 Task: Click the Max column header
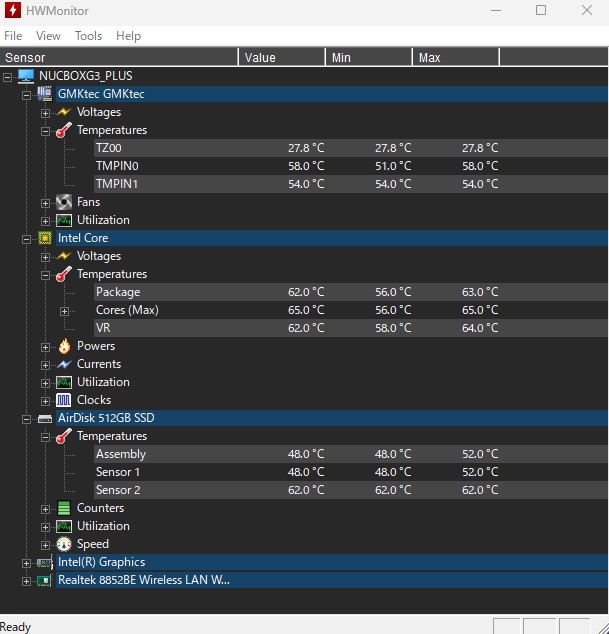coord(456,57)
